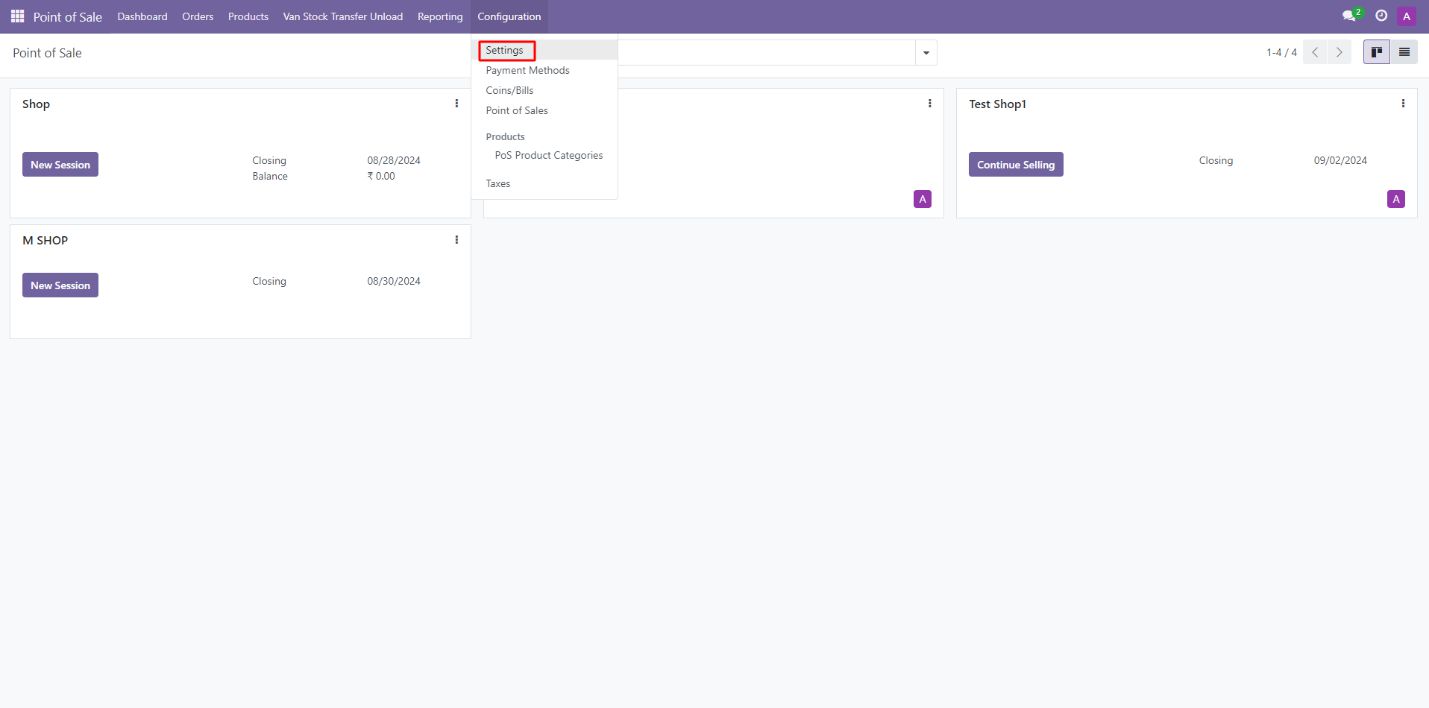The image size is (1429, 708).
Task: Open the activities clock icon
Action: tap(1381, 16)
